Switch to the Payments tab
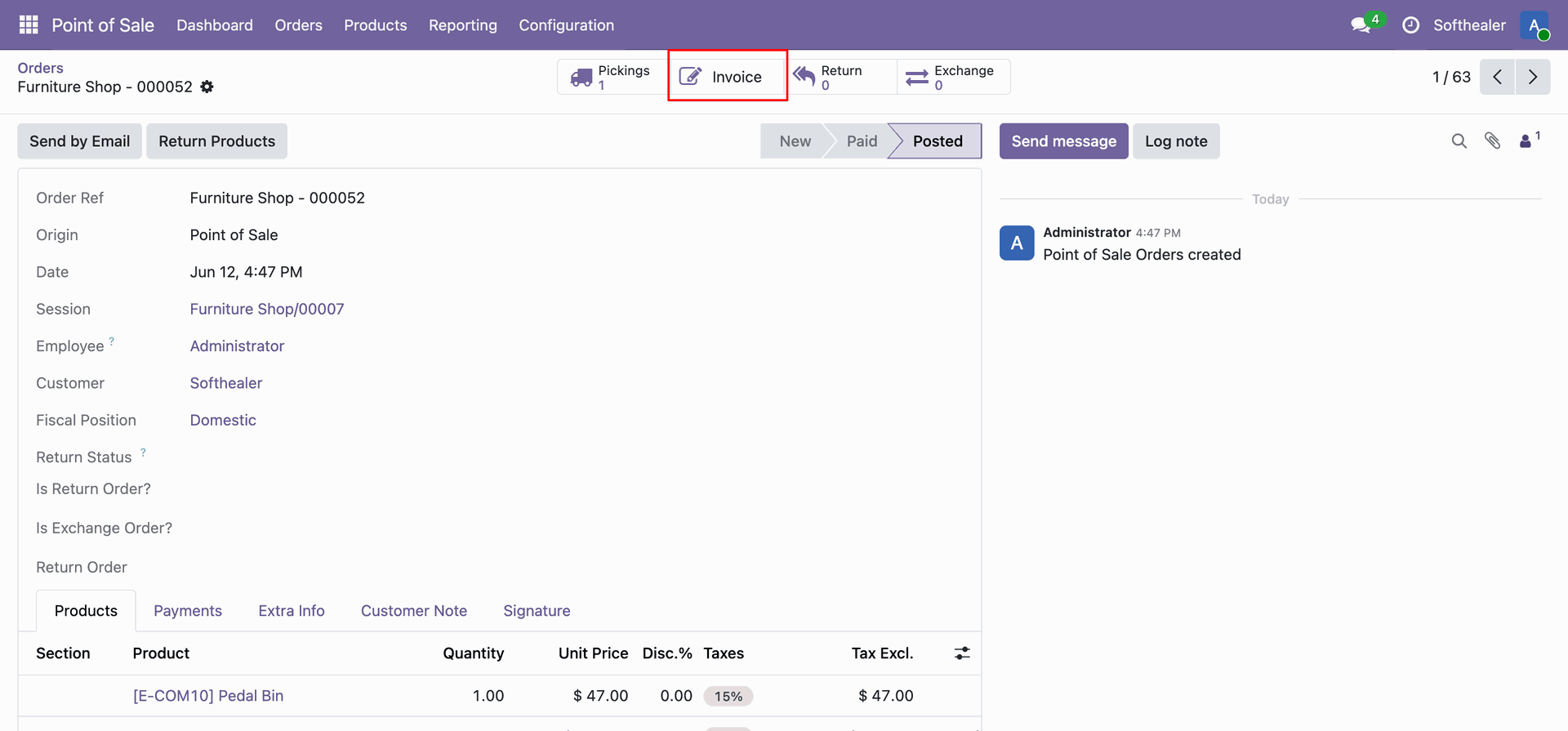The width and height of the screenshot is (1568, 731). (188, 611)
